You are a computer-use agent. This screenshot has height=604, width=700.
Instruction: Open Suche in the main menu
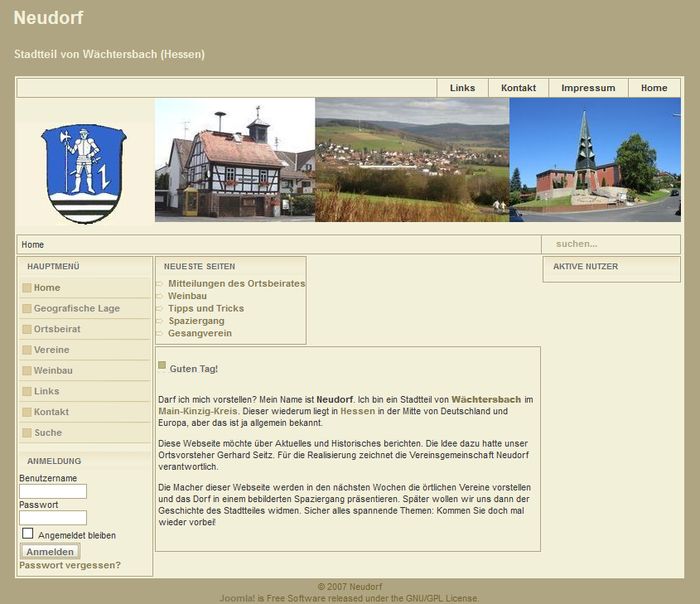[x=85, y=433]
